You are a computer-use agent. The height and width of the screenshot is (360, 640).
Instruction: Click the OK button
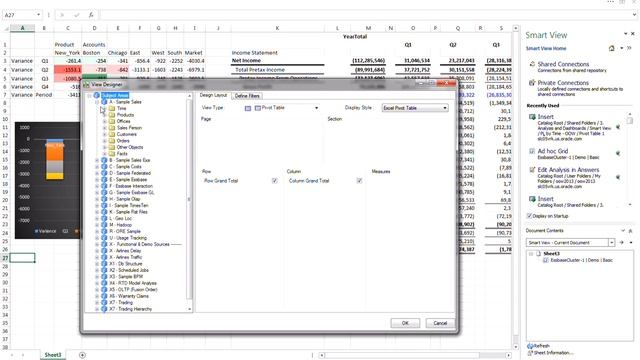pos(405,323)
